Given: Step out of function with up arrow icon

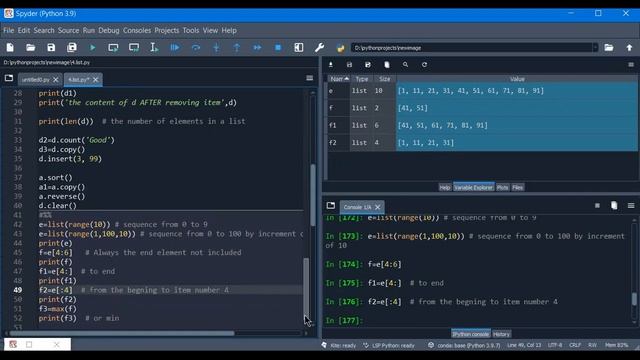Looking at the screenshot, I should coord(237,48).
